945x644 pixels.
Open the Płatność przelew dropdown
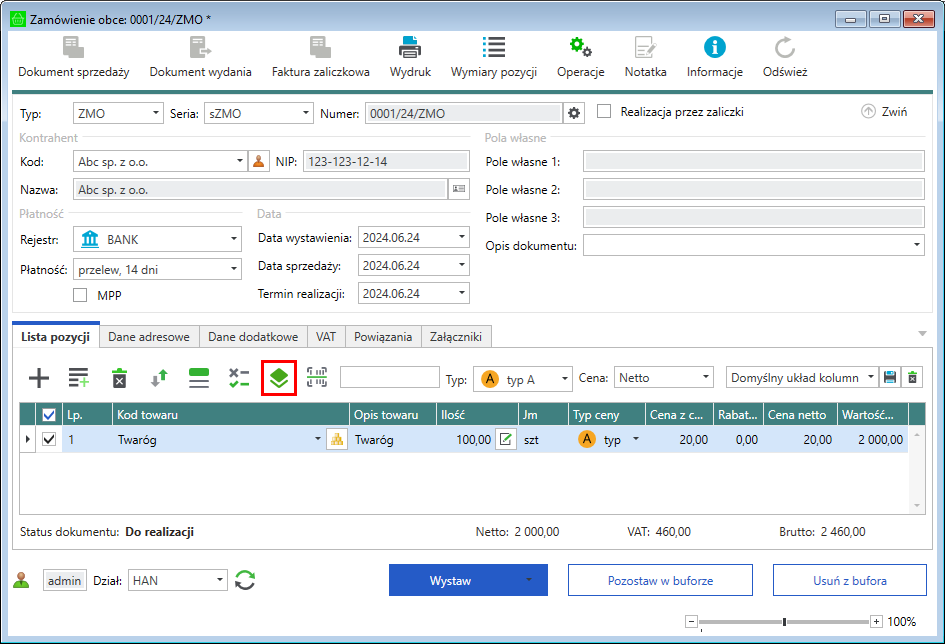pyautogui.click(x=234, y=268)
